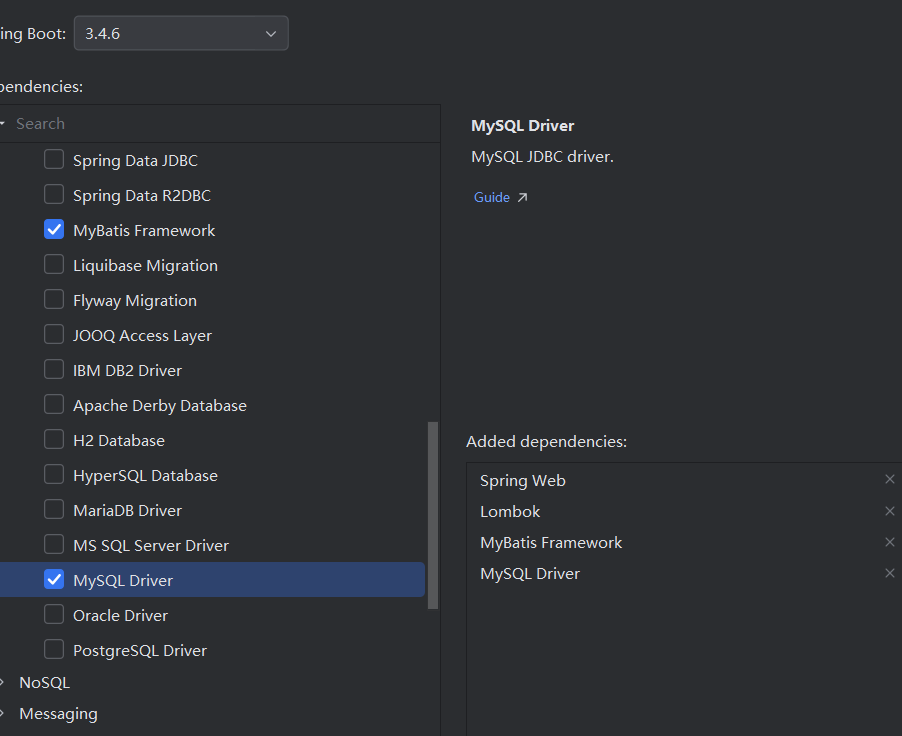This screenshot has width=902, height=736.
Task: Remove MyBatis Framework from added dependencies
Action: coord(889,542)
